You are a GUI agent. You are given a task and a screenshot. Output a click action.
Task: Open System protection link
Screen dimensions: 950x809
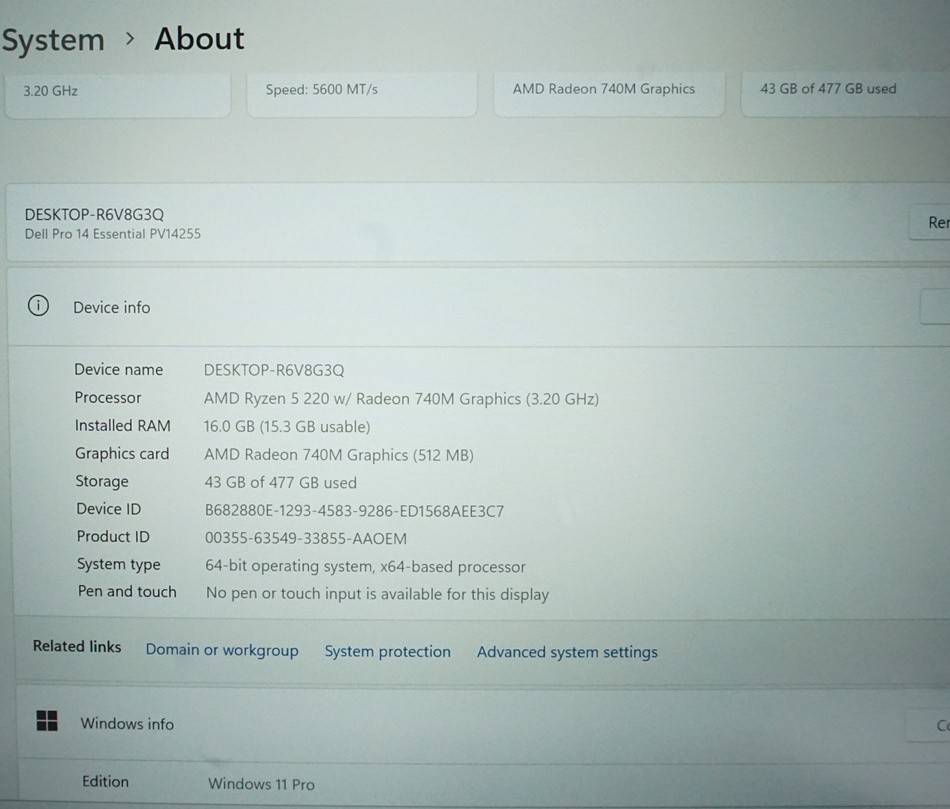(x=388, y=651)
